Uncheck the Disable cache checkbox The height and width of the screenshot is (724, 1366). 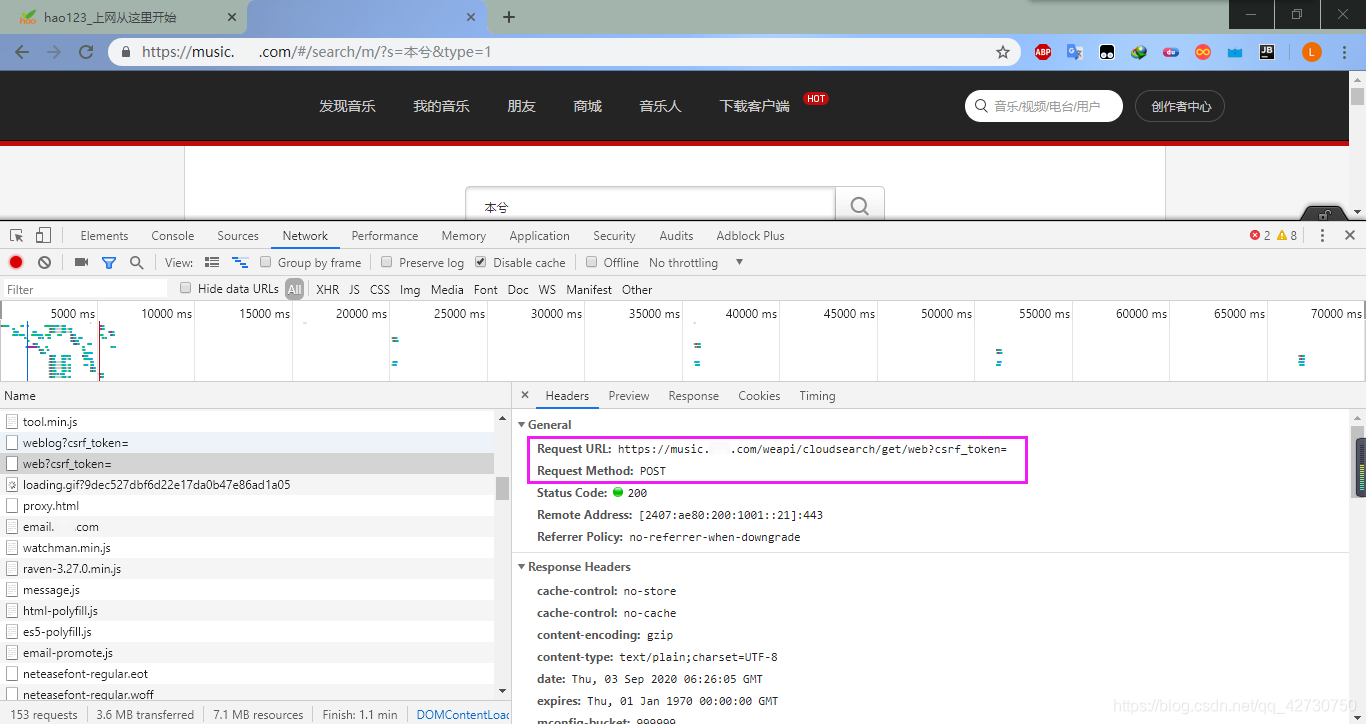[481, 262]
